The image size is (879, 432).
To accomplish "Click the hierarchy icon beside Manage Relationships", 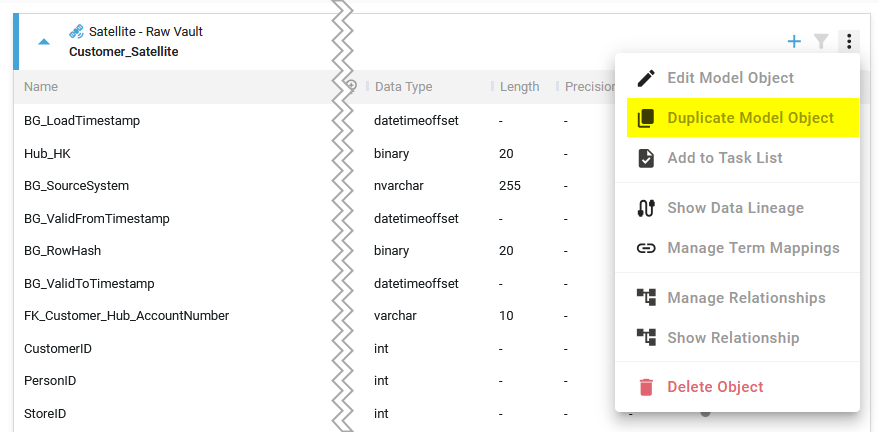I will (646, 298).
